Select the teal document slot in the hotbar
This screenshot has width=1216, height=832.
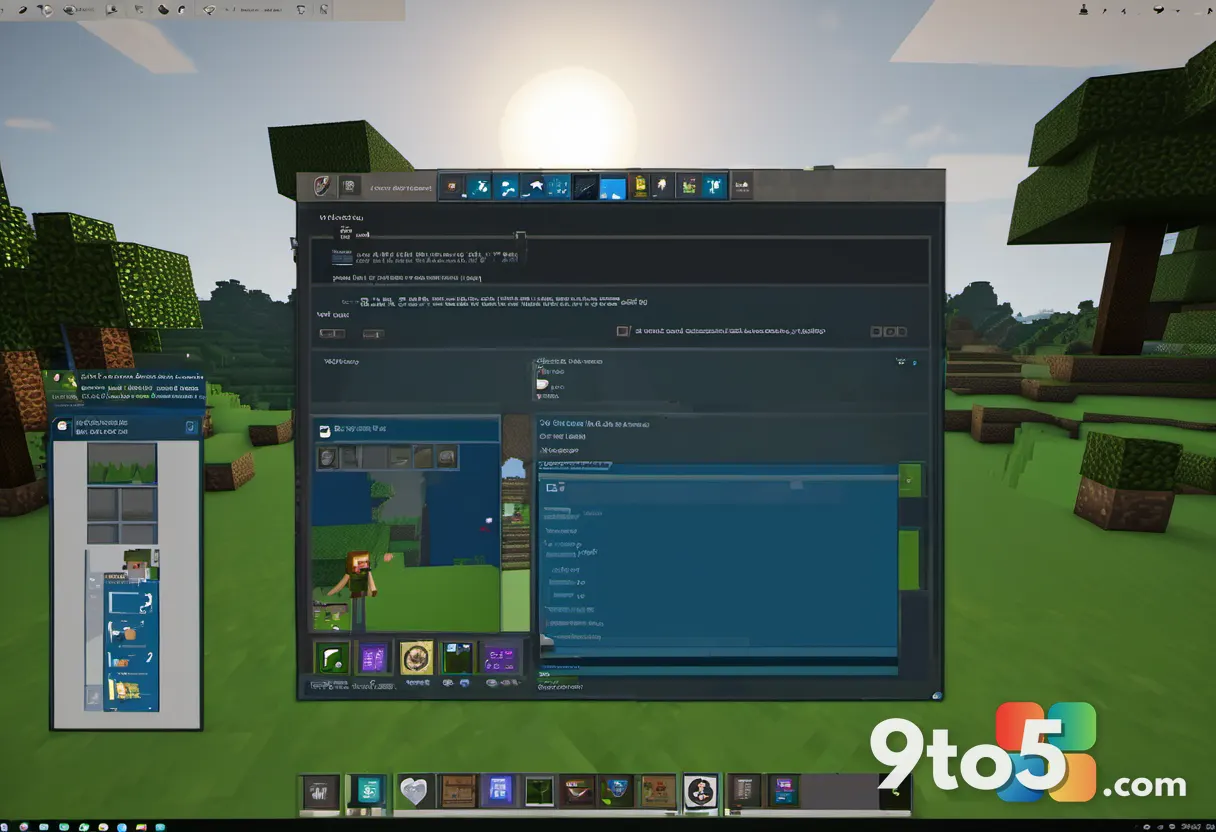pos(367,791)
